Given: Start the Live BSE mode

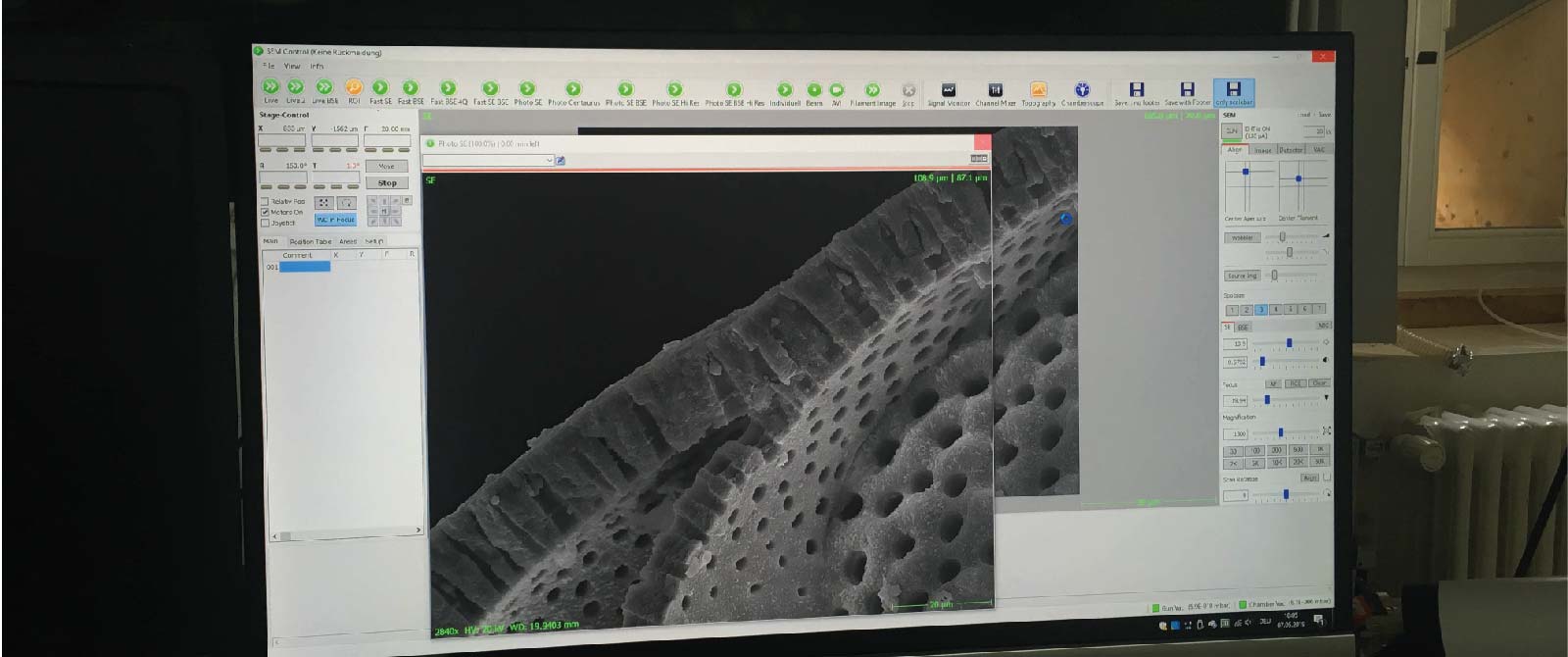Looking at the screenshot, I should point(325,91).
